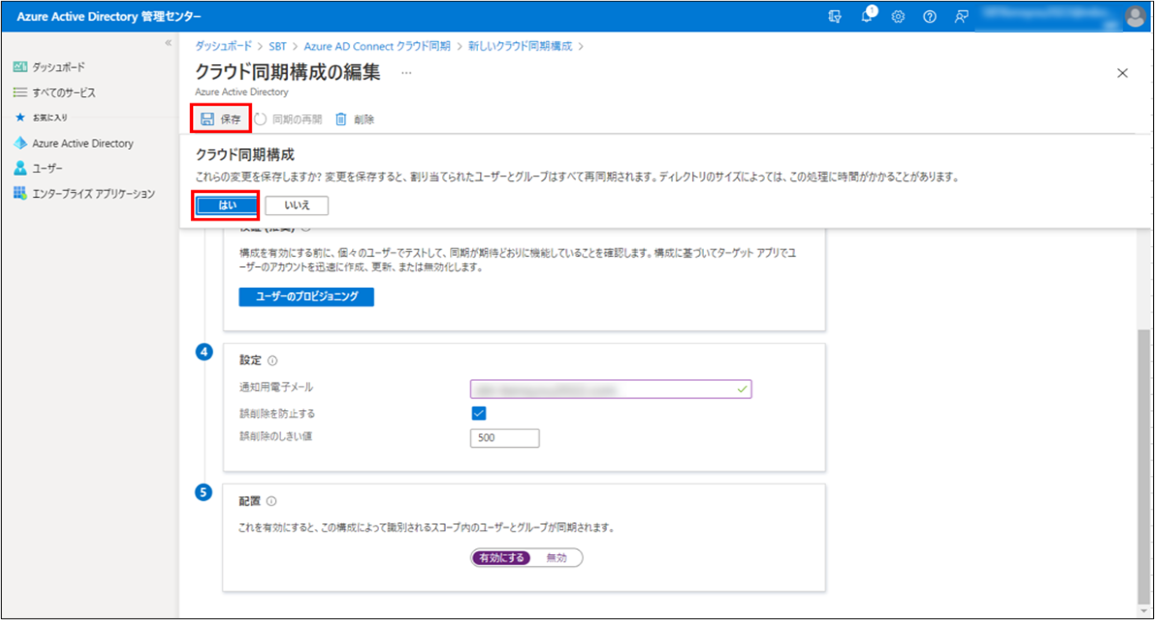
Task: Open the settings gear icon
Action: tap(898, 16)
